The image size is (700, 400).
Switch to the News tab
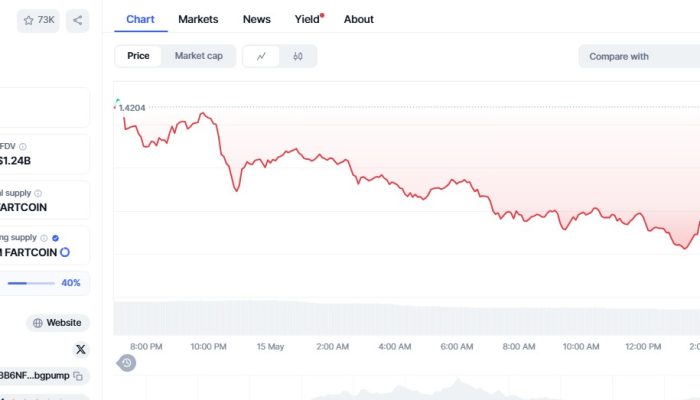pyautogui.click(x=256, y=19)
